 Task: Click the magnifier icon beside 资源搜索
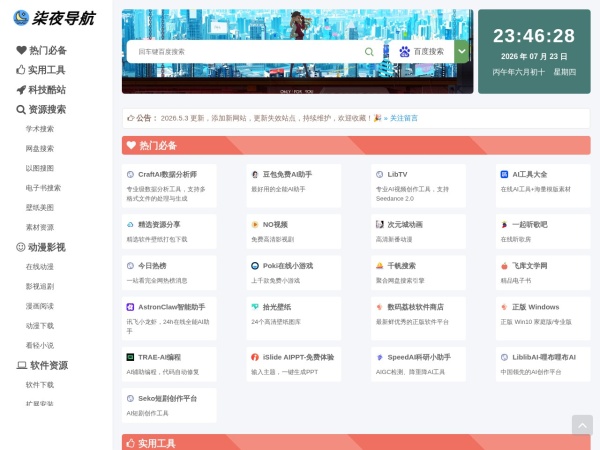pyautogui.click(x=21, y=110)
